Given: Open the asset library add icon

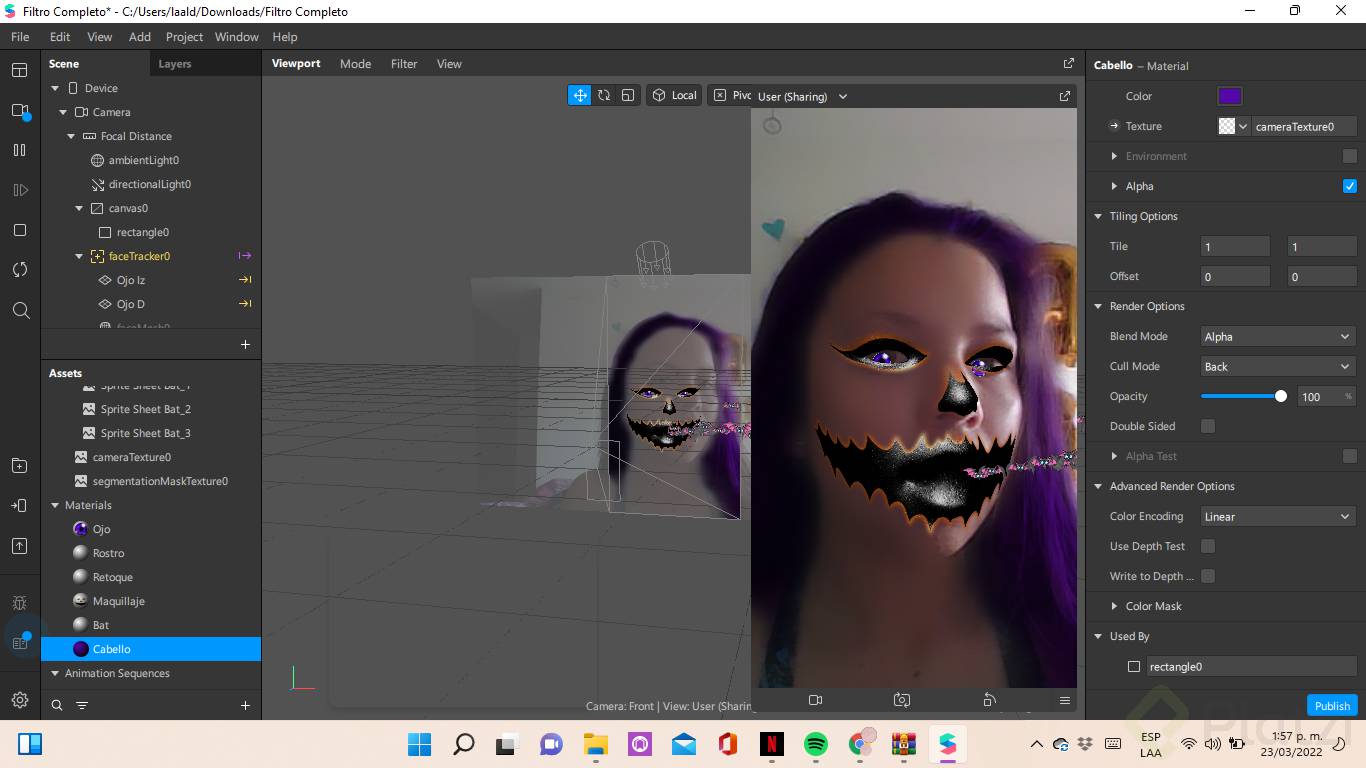Looking at the screenshot, I should [19, 466].
